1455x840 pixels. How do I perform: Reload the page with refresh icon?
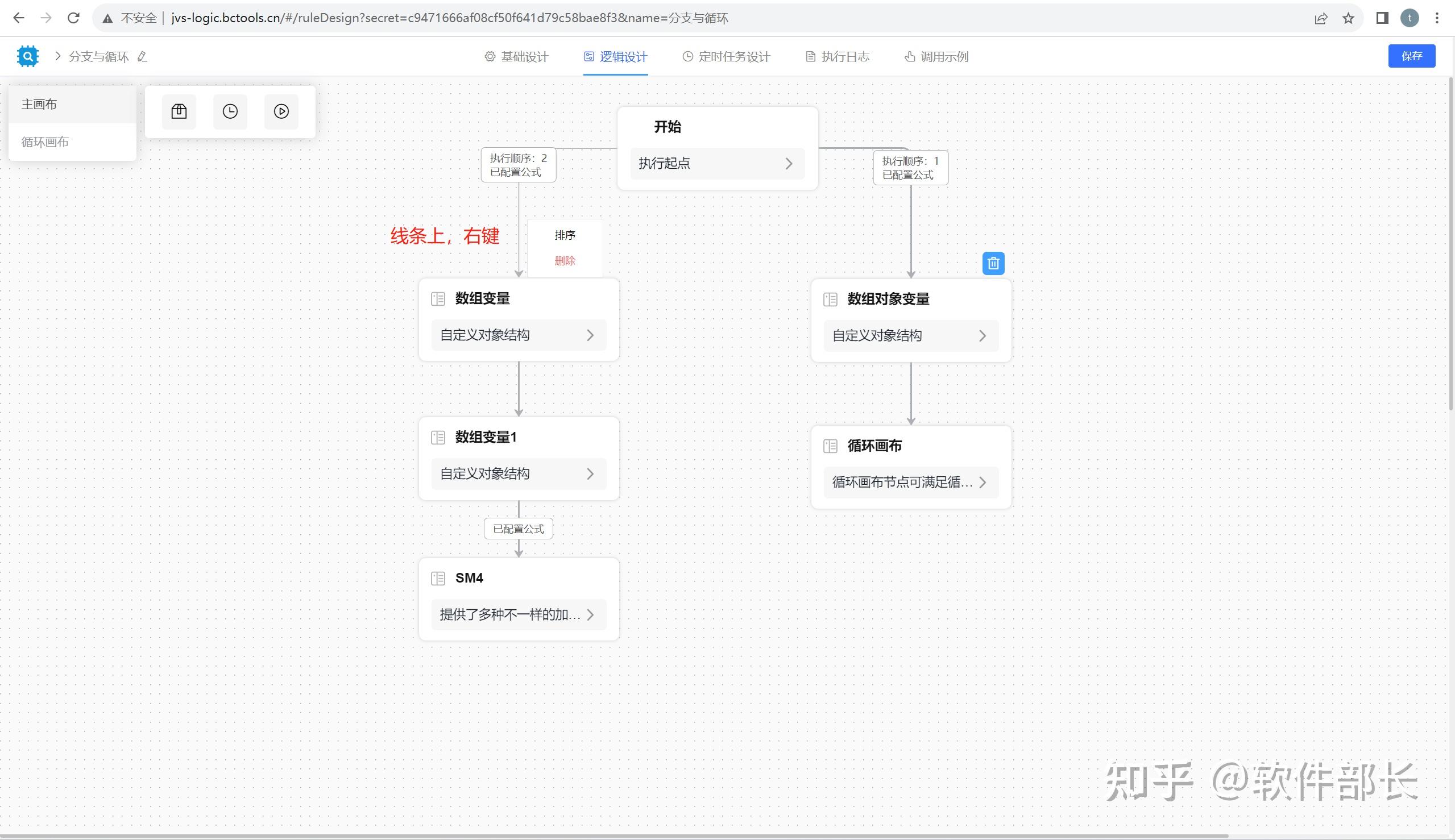(x=73, y=18)
